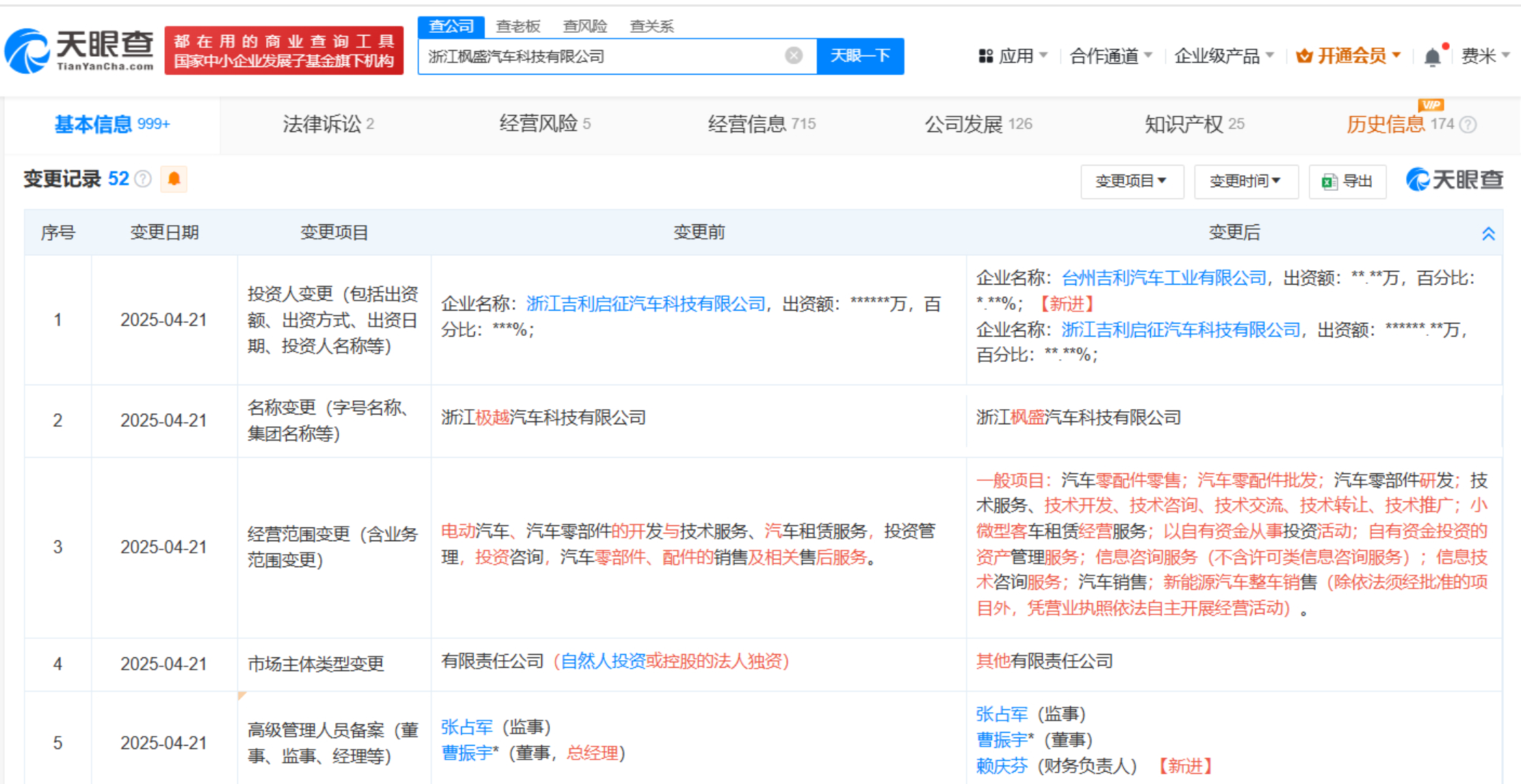Open 浙江吉利启征汽车科技有限公司 link in 变更后 column
This screenshot has height=784, width=1521.
pos(1180,330)
